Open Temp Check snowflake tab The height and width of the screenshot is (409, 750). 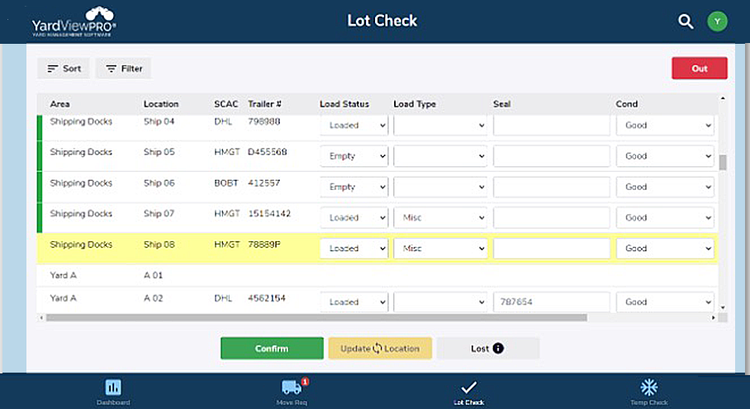coord(649,391)
